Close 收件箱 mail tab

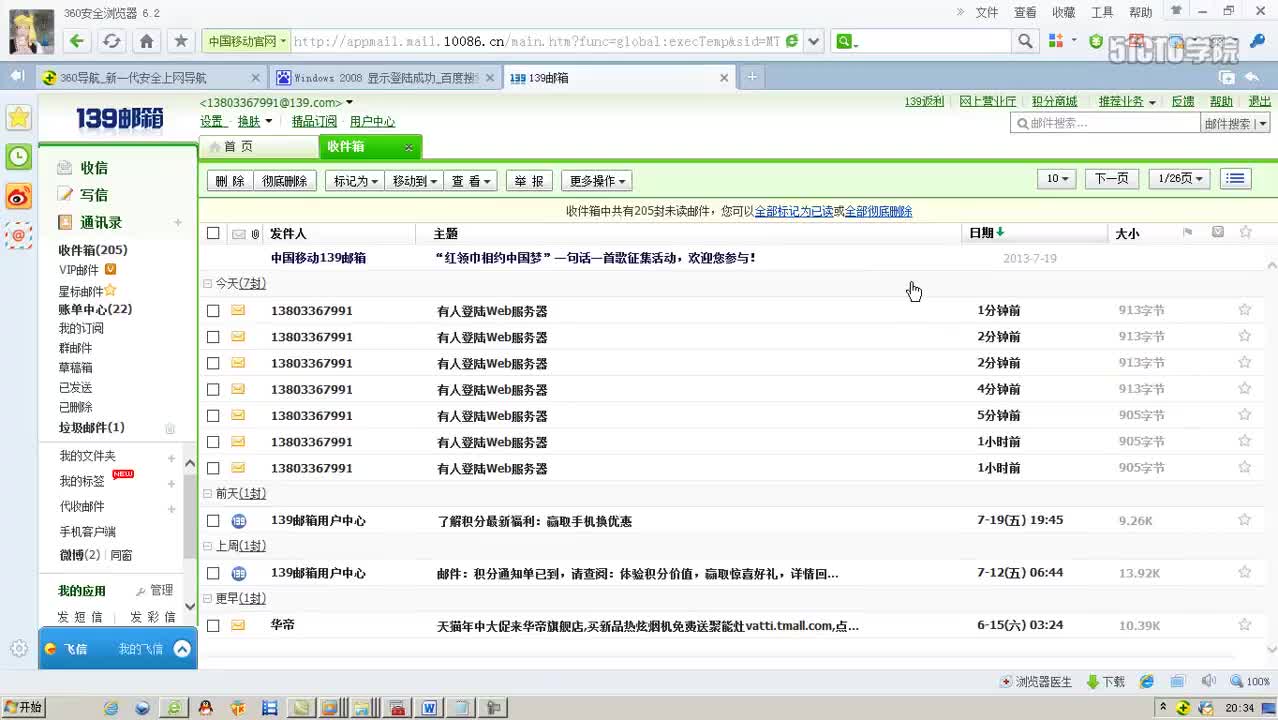click(408, 147)
